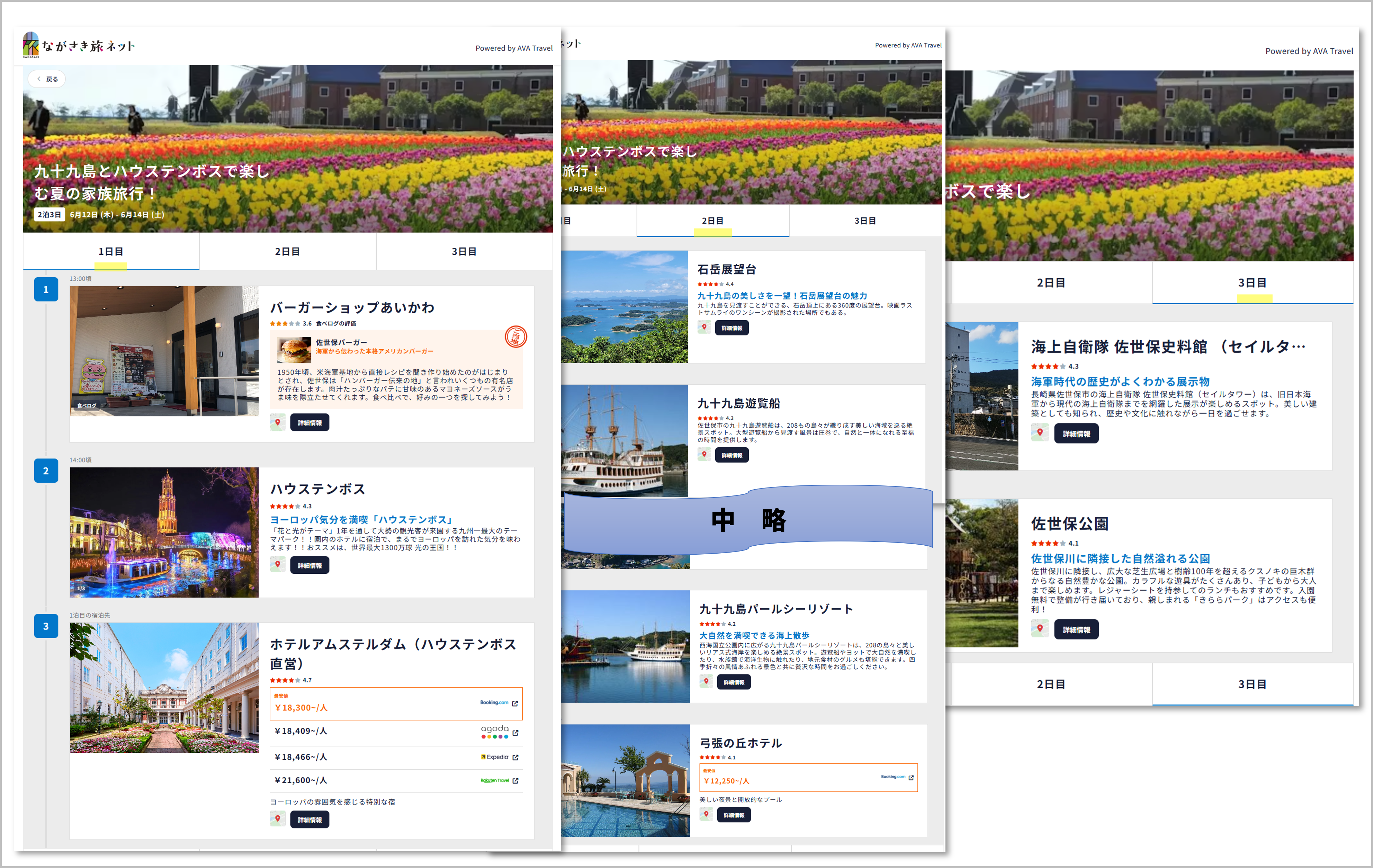Open the 佐世保公園 playground photo
Screen dimensions: 1373x868
pyautogui.click(x=982, y=573)
